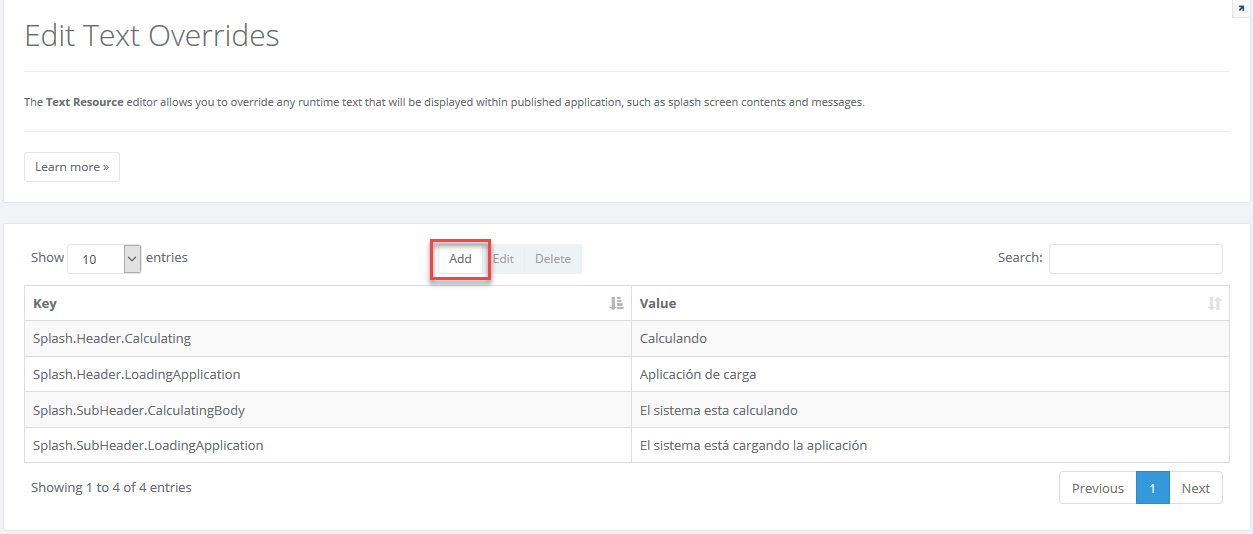
Task: Select the Splash.Header.Calculating row key
Action: [x=112, y=339]
